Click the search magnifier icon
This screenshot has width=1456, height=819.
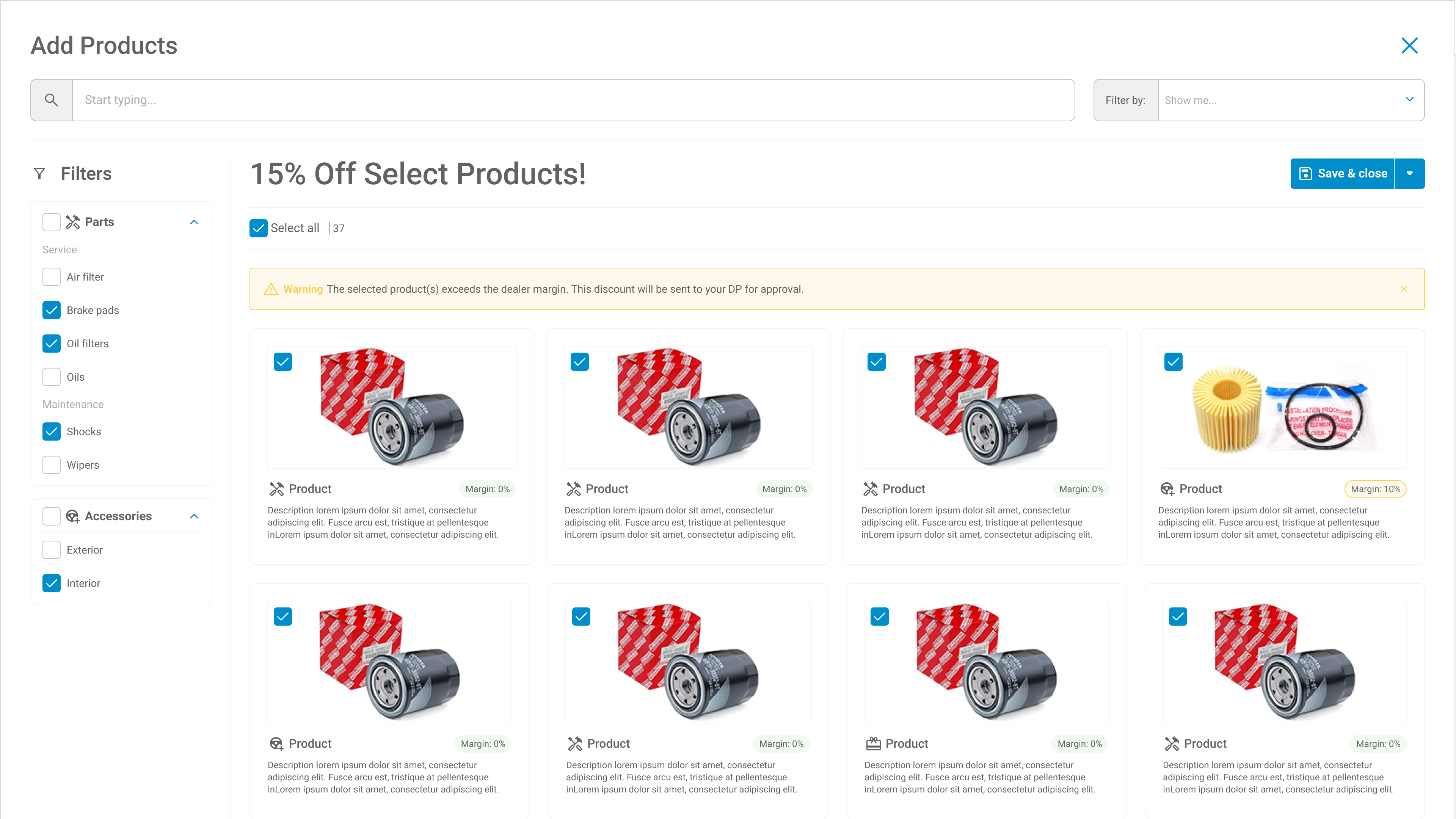[x=52, y=100]
